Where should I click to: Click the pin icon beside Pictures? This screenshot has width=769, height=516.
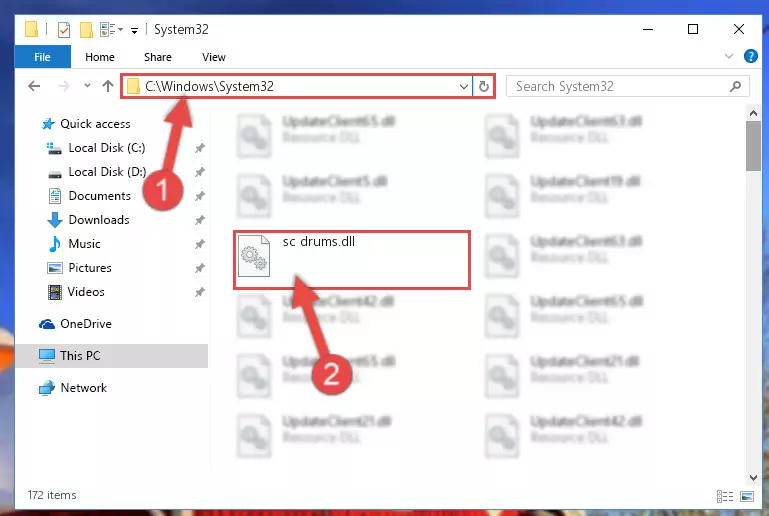(x=199, y=268)
